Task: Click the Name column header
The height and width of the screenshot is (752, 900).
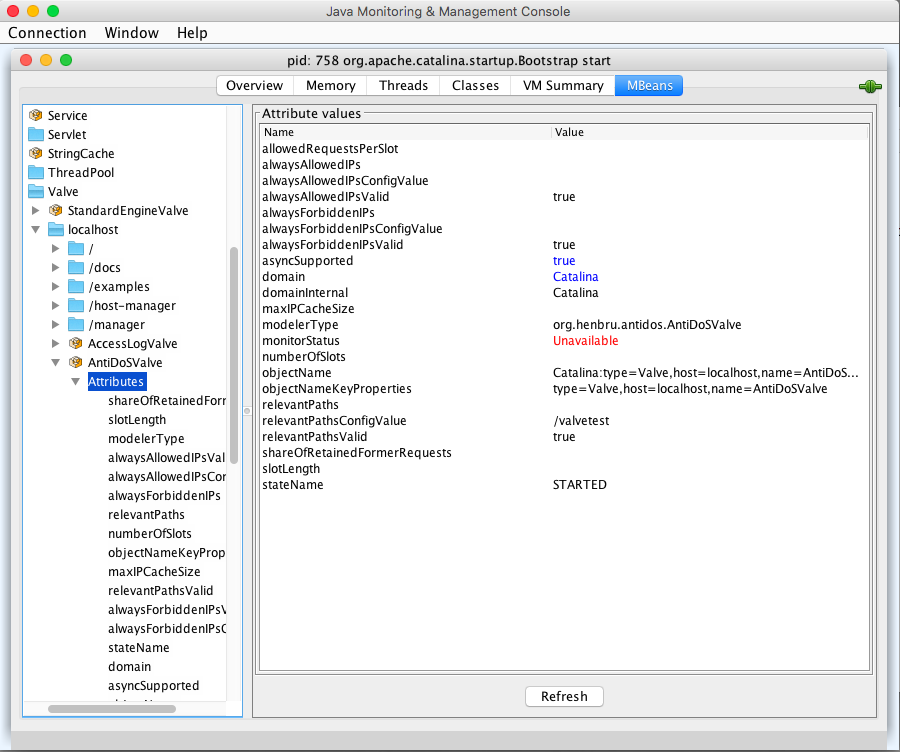Action: click(x=406, y=132)
